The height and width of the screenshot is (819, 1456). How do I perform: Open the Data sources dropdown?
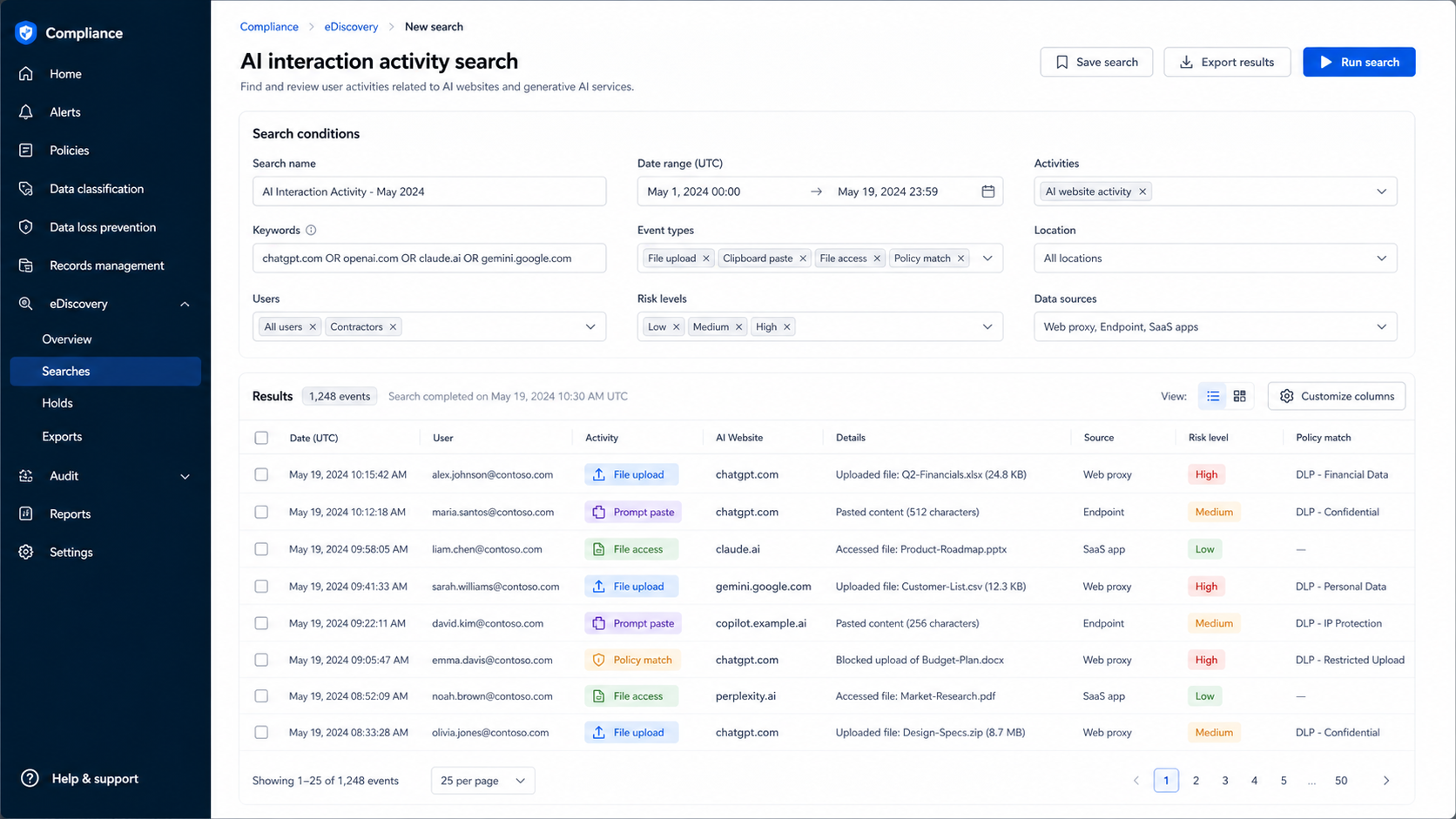pyautogui.click(x=1215, y=327)
